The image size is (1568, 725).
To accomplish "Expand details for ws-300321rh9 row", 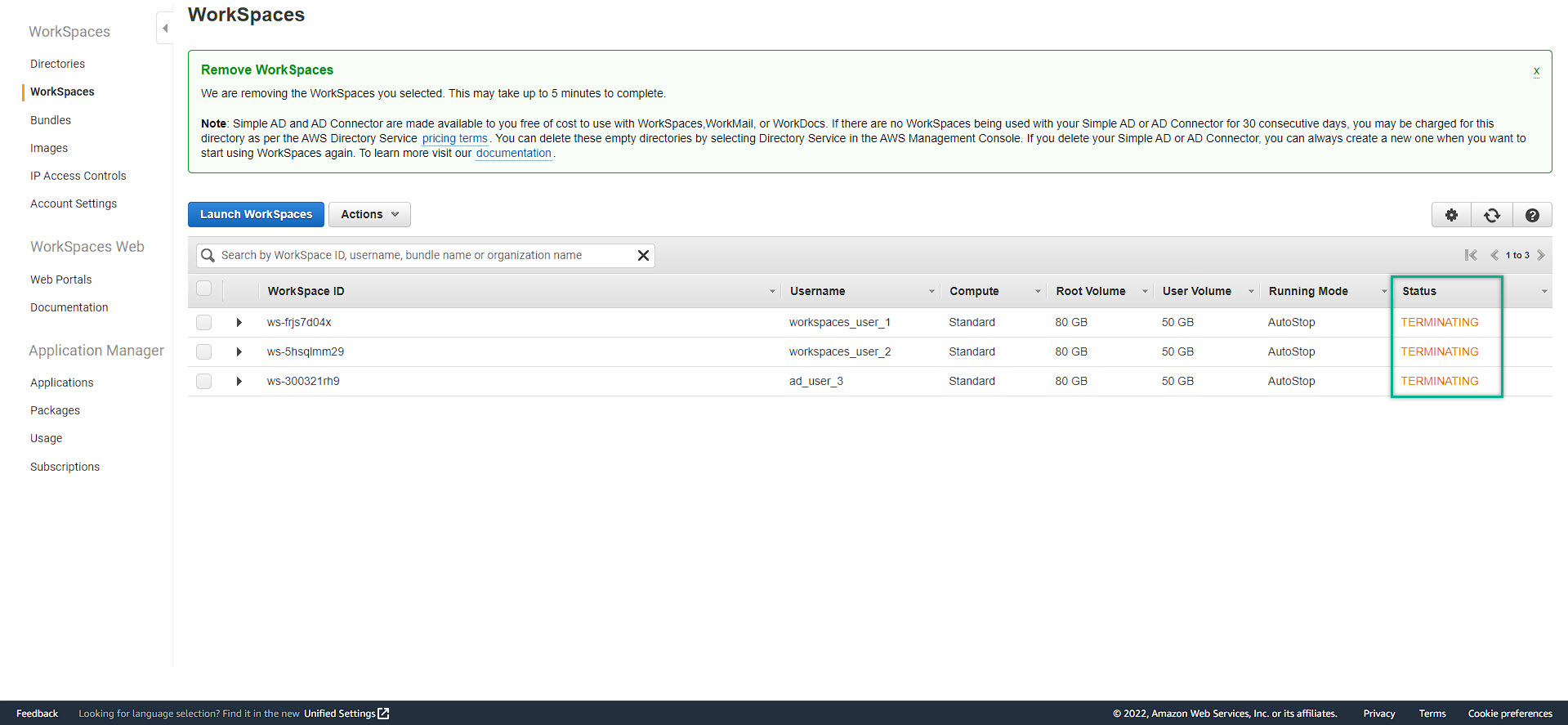I will pos(239,382).
